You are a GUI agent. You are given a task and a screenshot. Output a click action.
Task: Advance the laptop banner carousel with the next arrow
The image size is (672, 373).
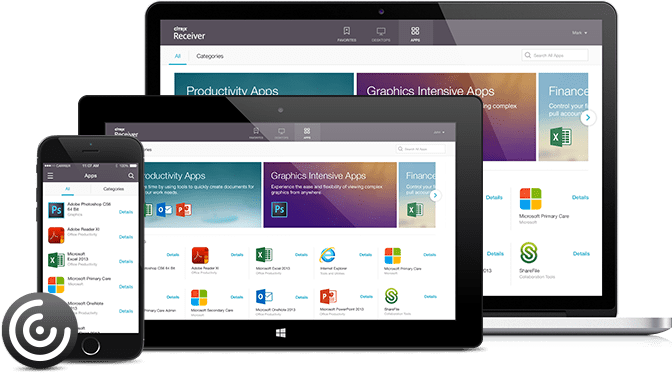[588, 117]
